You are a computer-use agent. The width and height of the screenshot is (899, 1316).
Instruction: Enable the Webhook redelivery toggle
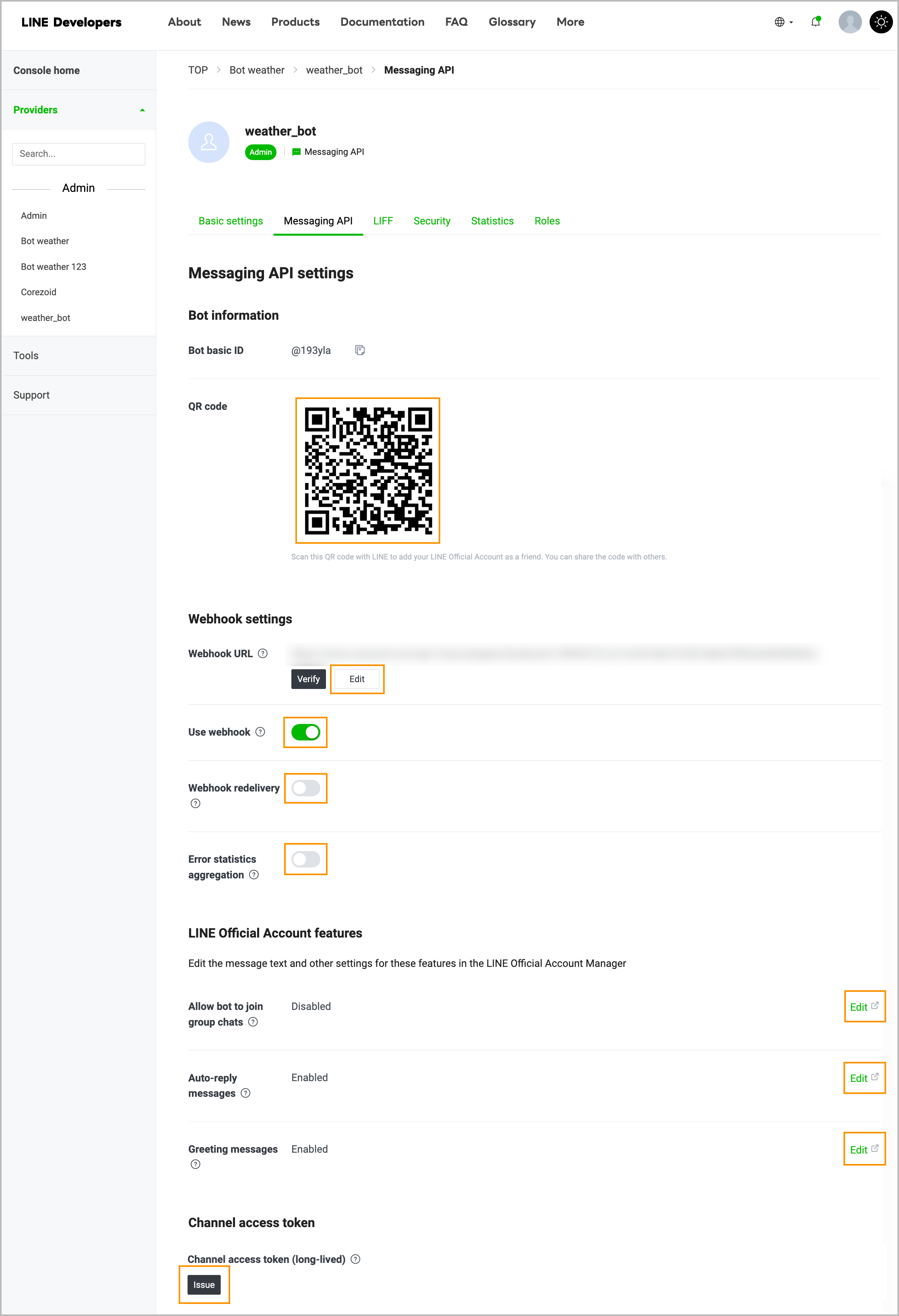click(305, 788)
